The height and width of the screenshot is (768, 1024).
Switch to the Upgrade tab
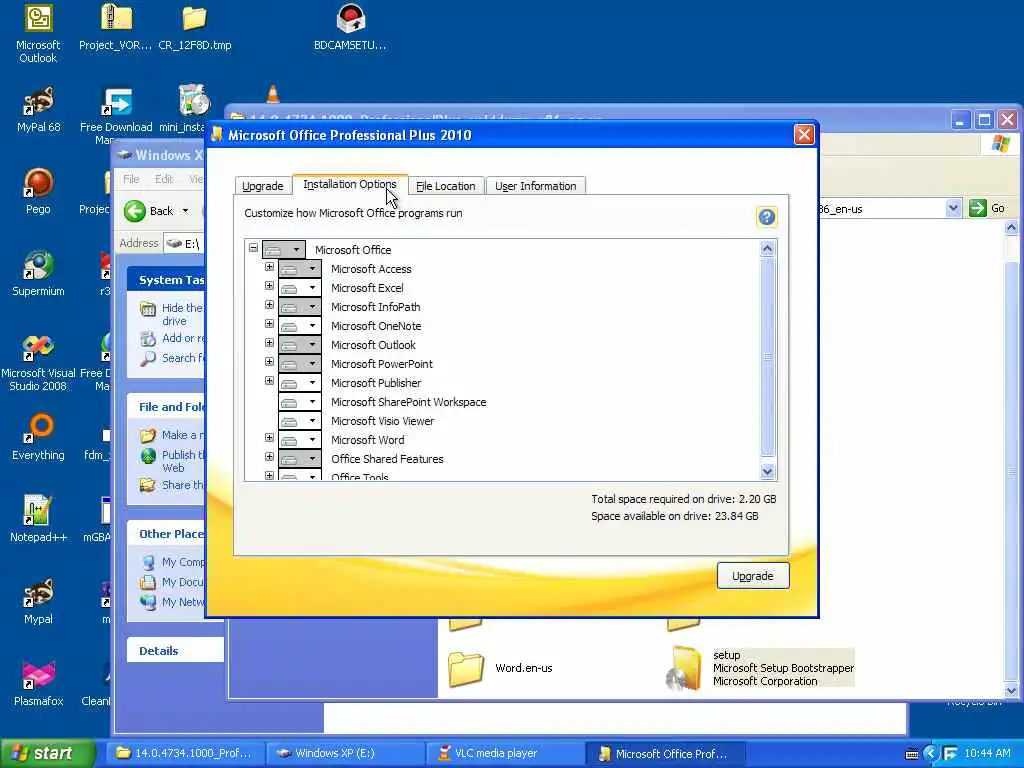pos(263,186)
